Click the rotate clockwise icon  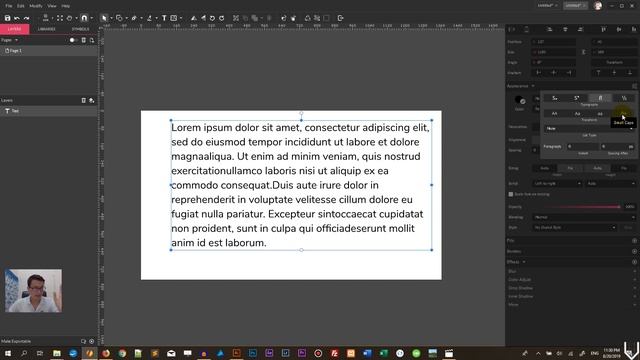click(222, 18)
